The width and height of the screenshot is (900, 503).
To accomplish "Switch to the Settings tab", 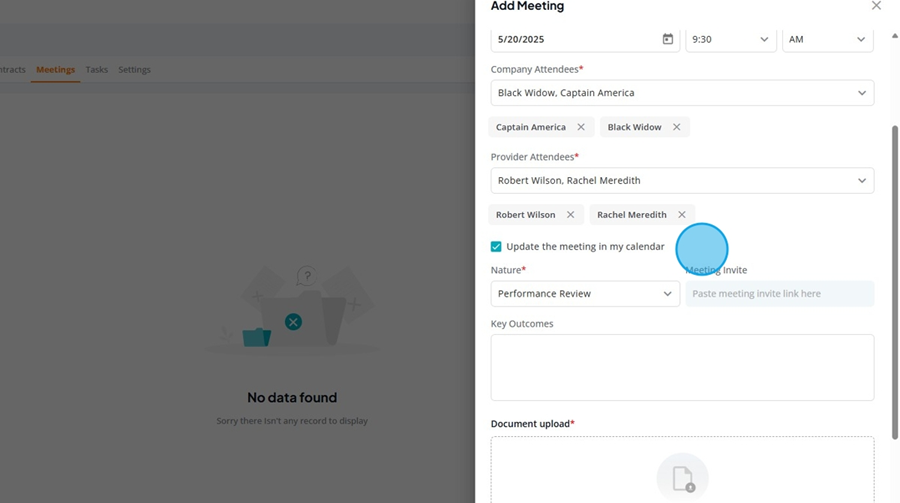I will (x=134, y=69).
